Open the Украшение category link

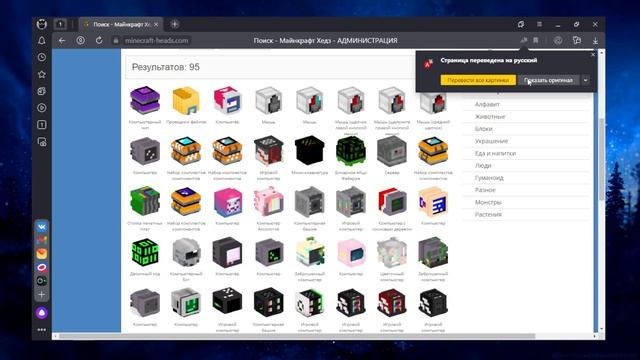(x=491, y=141)
